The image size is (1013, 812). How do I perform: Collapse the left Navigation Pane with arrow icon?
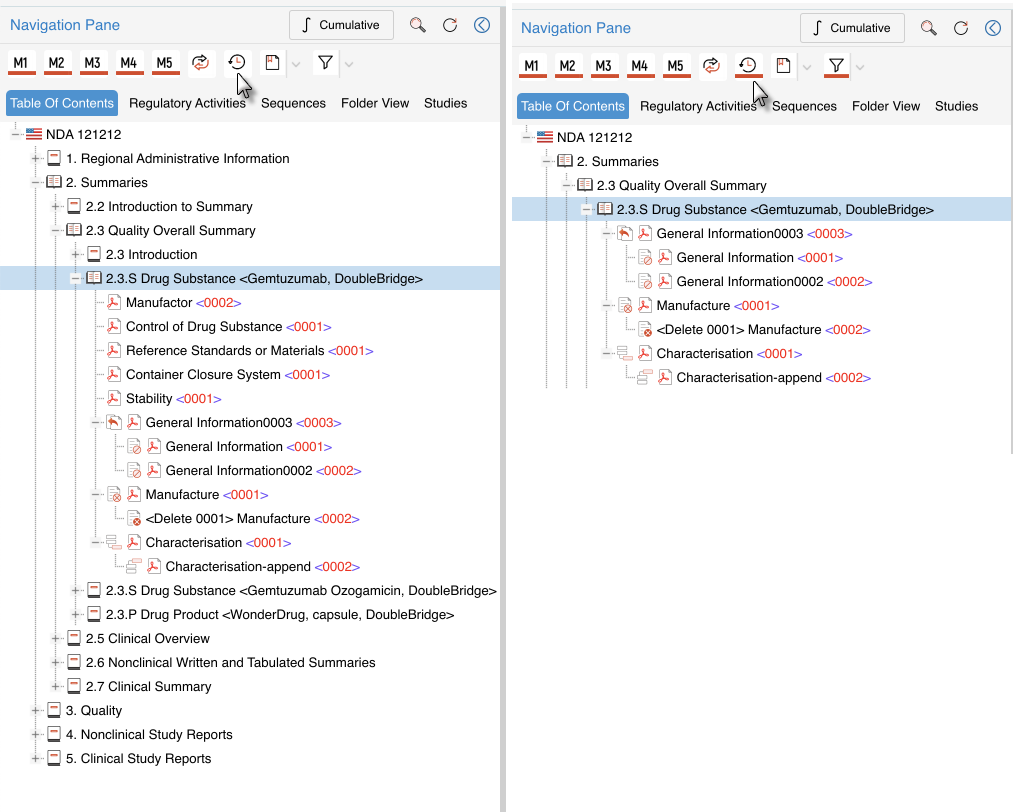click(x=482, y=25)
